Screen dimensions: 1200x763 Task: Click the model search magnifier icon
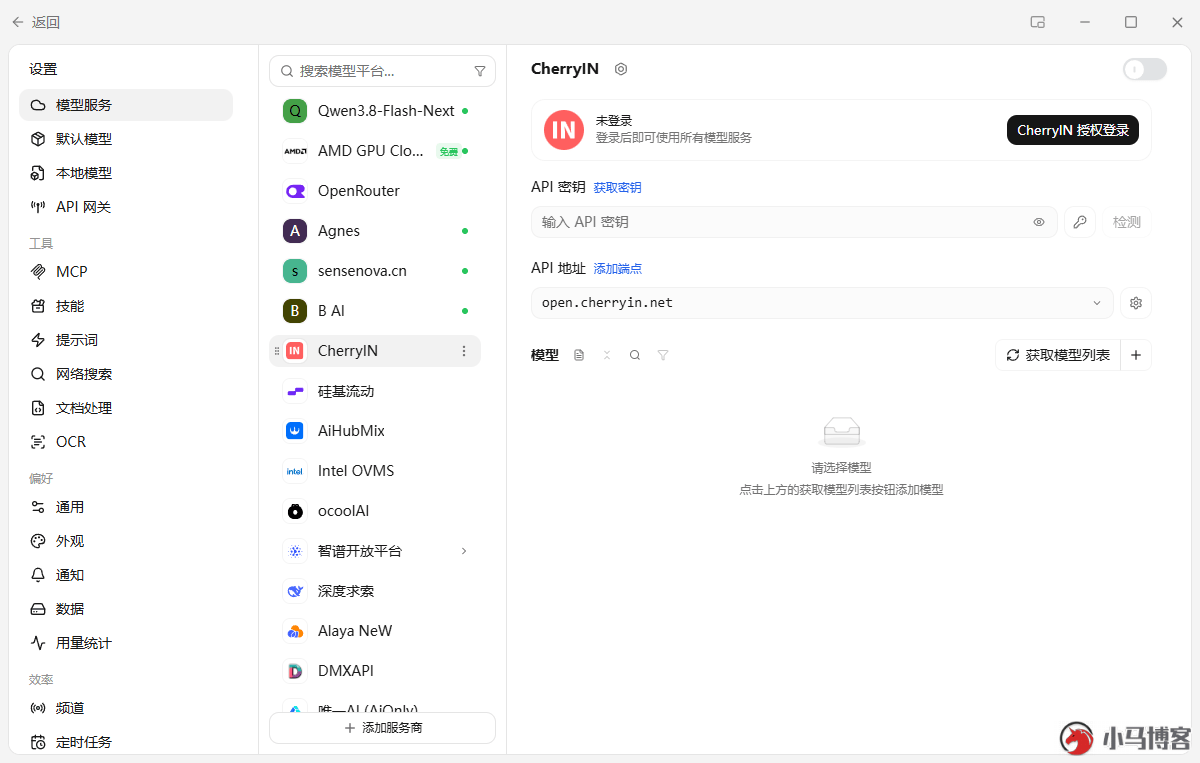point(635,355)
